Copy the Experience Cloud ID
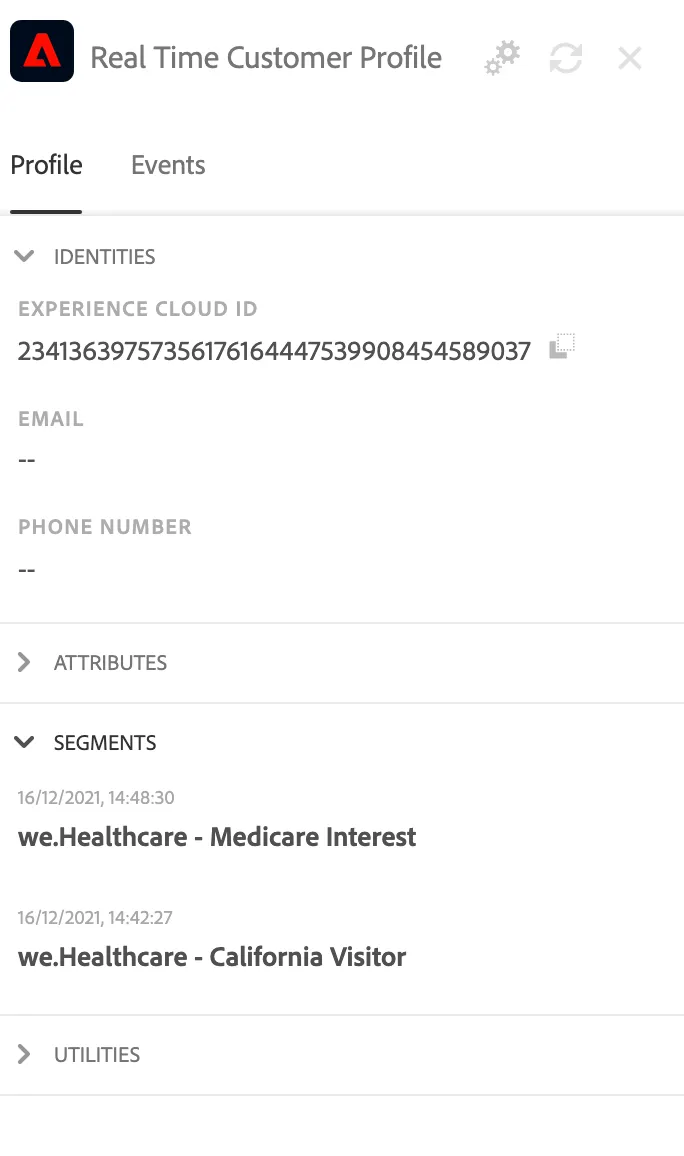The width and height of the screenshot is (684, 1156). (562, 347)
